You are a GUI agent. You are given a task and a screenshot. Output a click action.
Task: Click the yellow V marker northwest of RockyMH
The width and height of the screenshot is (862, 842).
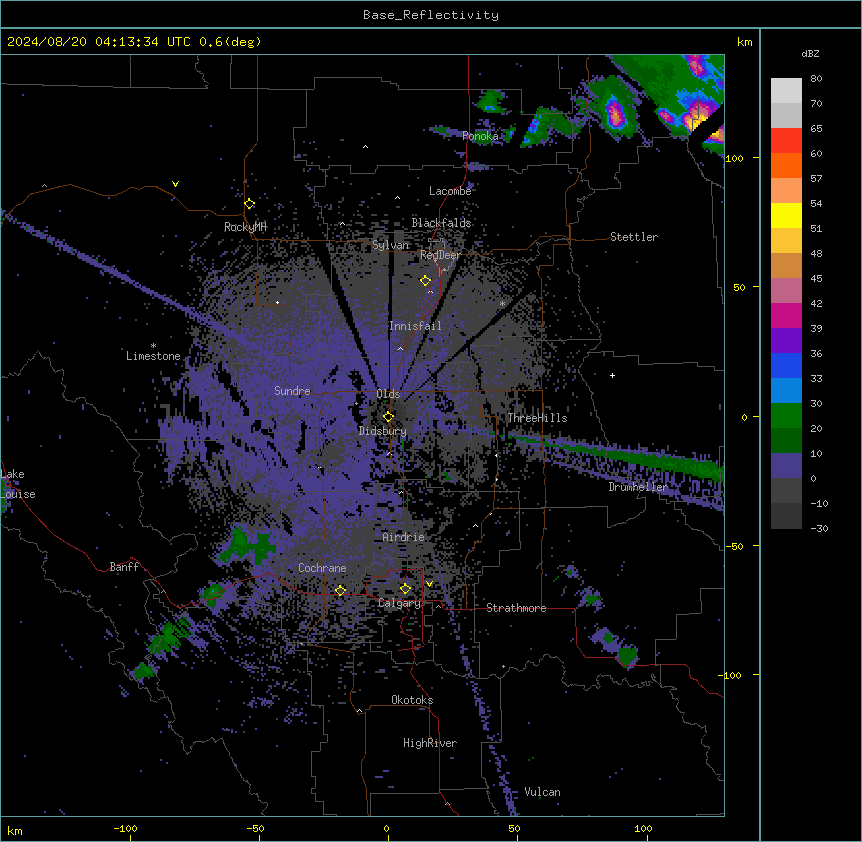tap(175, 184)
